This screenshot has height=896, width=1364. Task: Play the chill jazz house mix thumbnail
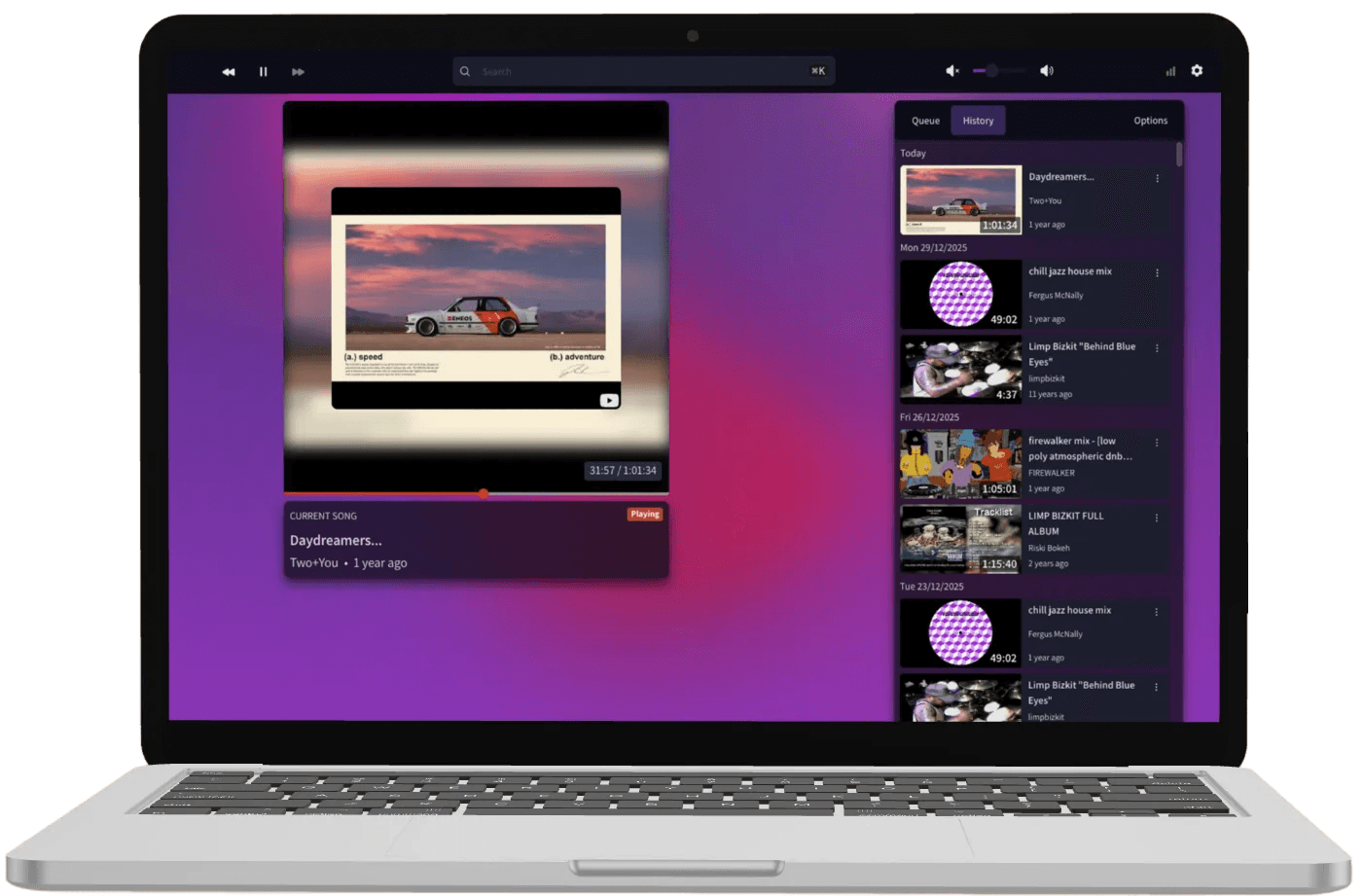(960, 294)
